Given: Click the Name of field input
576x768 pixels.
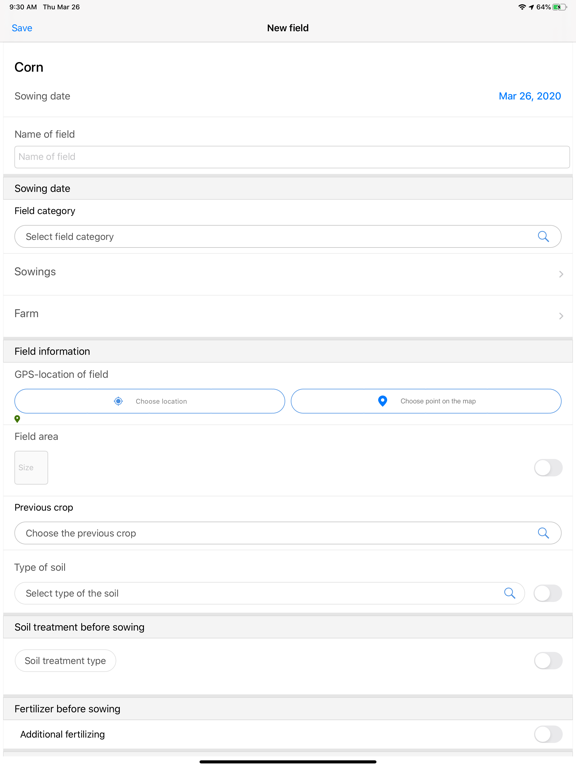Looking at the screenshot, I should (292, 157).
